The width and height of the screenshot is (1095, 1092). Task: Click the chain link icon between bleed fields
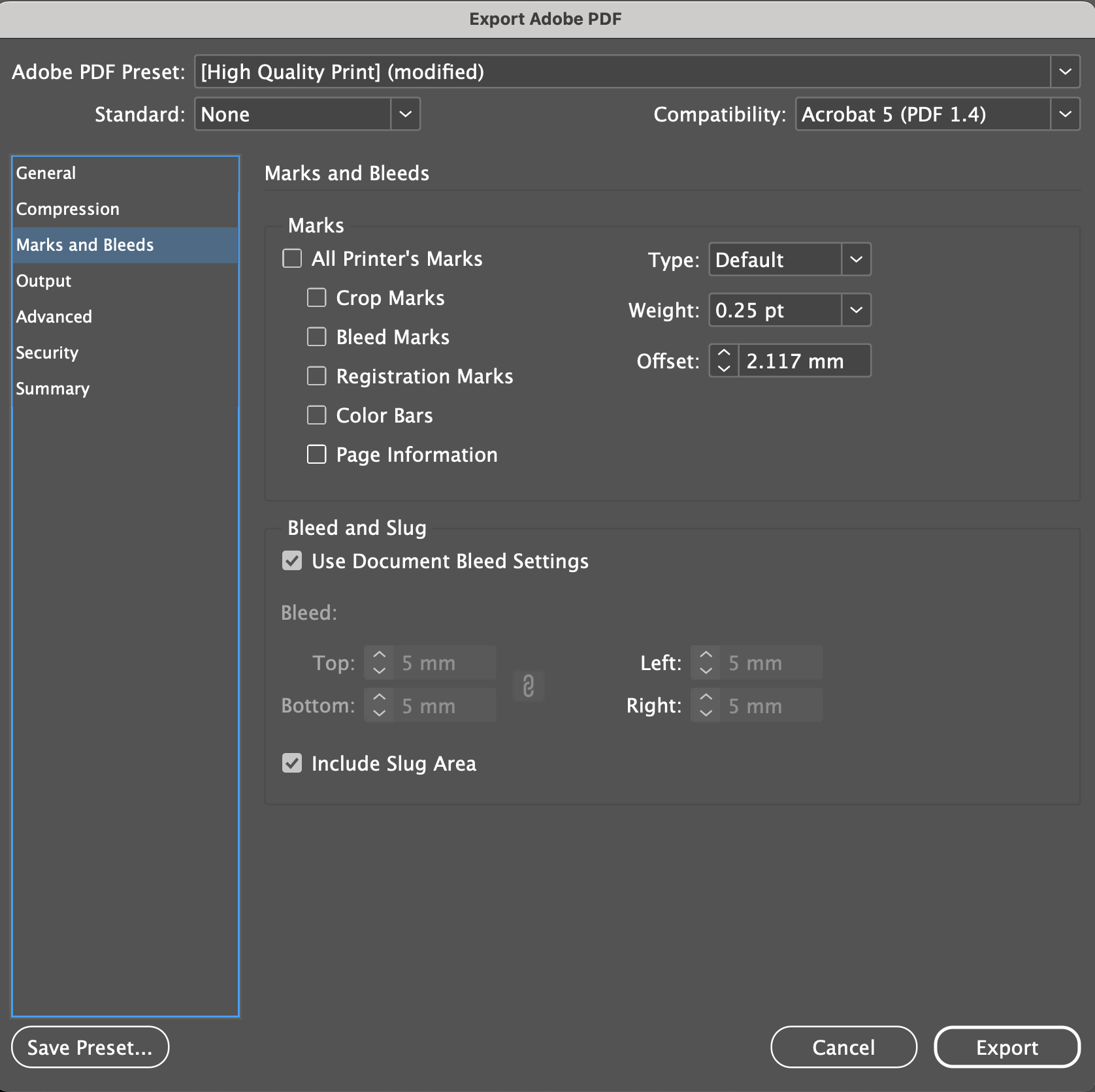click(x=529, y=686)
